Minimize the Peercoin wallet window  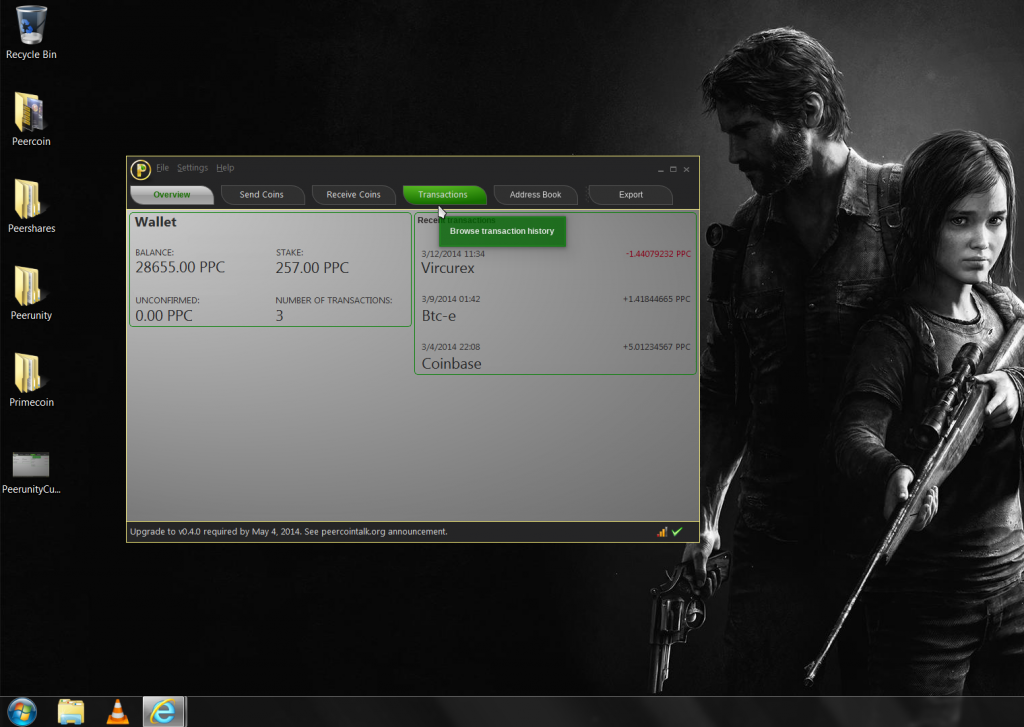pos(661,170)
